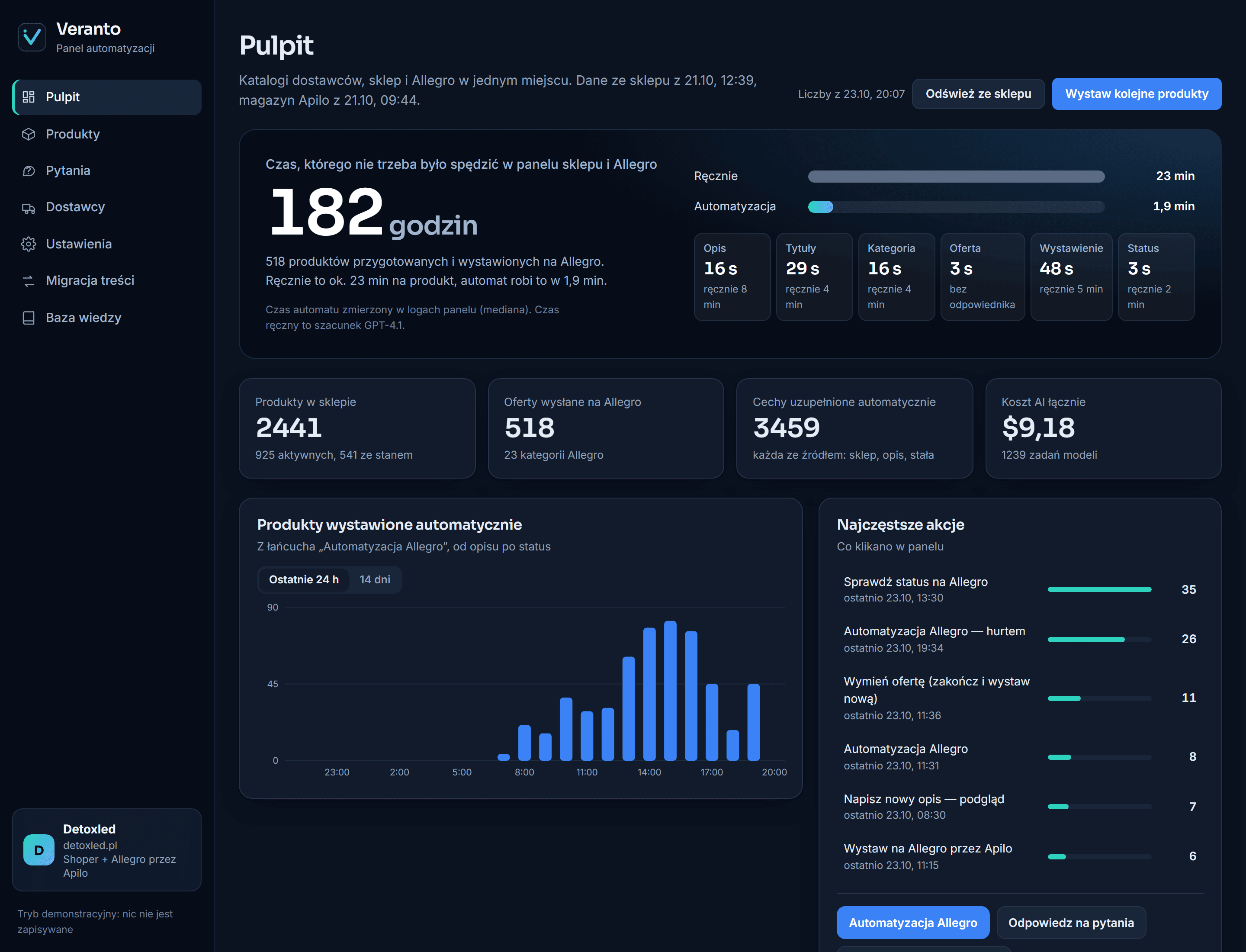Click Wystaw na Allegro przez Apilo row
Viewport: 1246px width, 952px height.
click(x=1020, y=856)
